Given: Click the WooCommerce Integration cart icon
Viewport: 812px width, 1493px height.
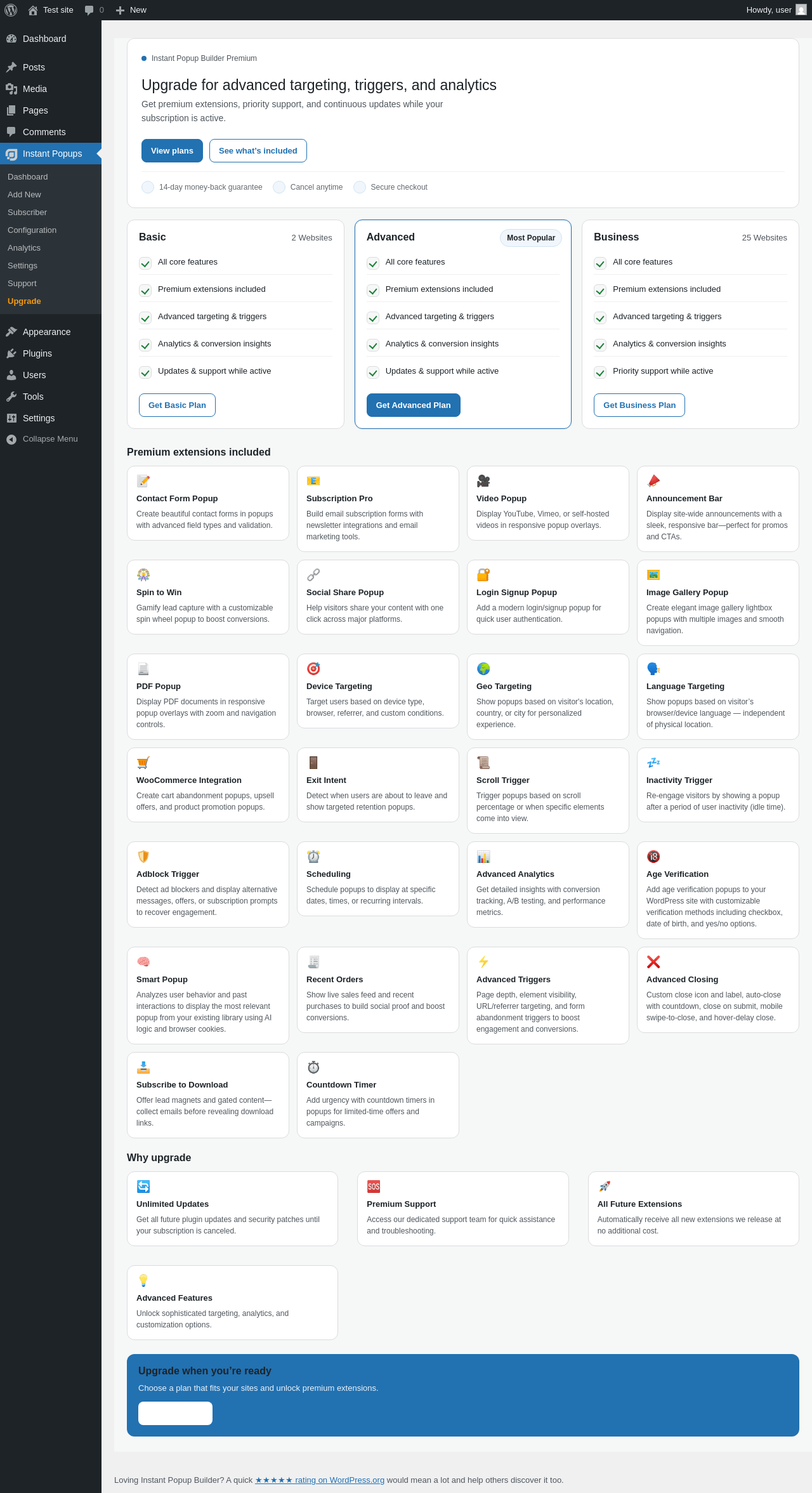Looking at the screenshot, I should click(x=143, y=763).
